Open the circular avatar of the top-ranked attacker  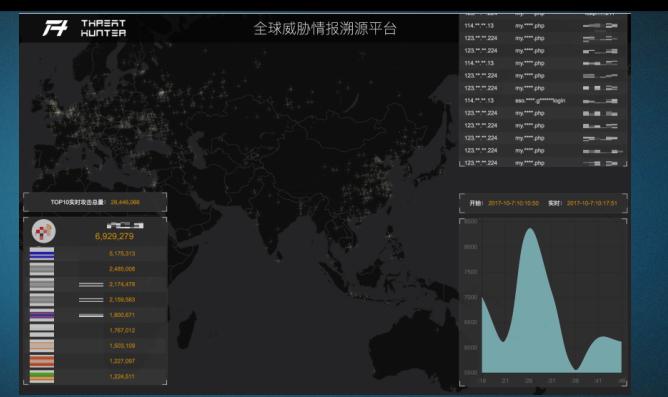pos(43,231)
